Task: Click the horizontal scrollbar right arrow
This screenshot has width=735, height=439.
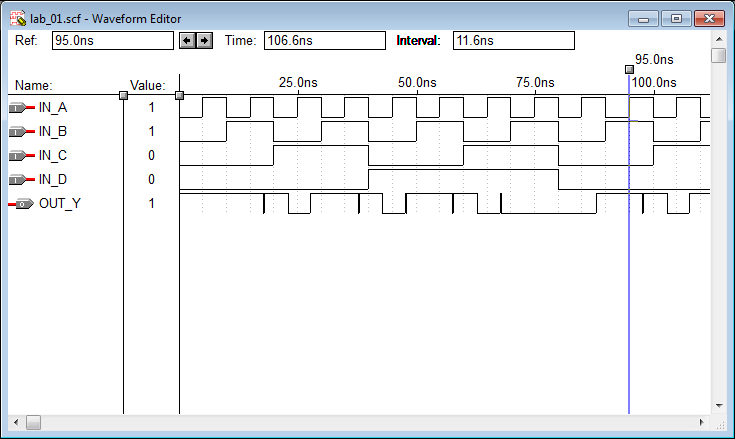Action: click(702, 423)
